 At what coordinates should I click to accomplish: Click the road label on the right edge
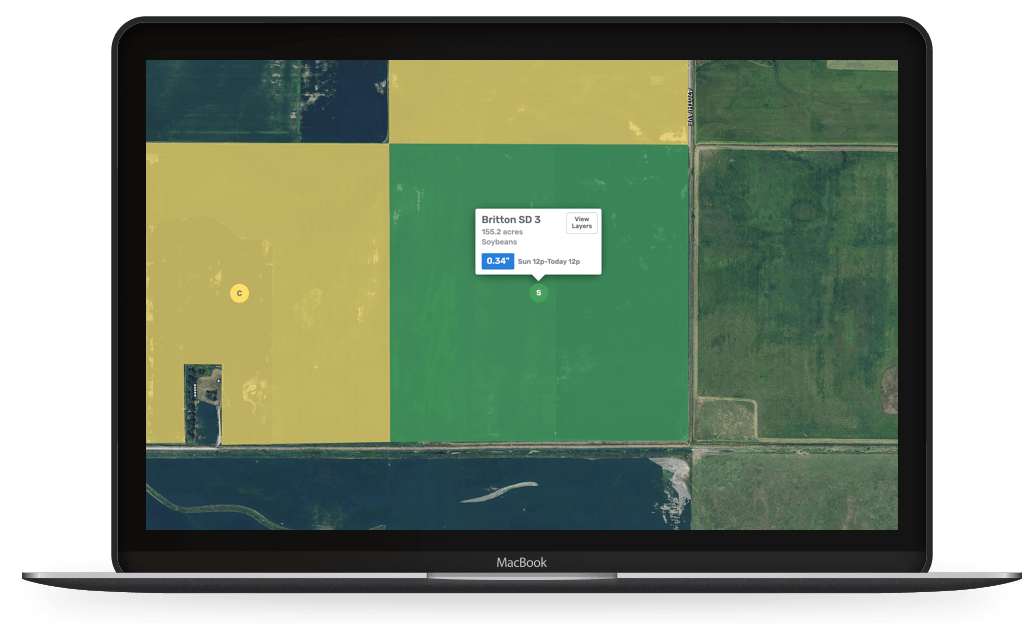692,105
